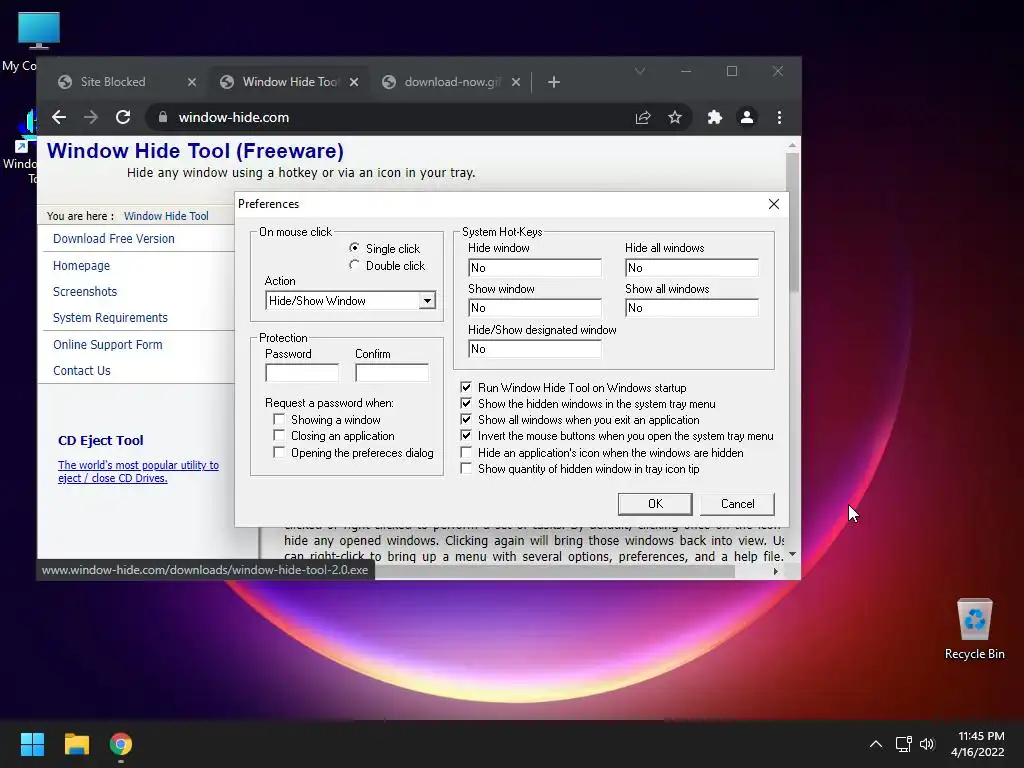Open the Chrome profile avatar
The image size is (1024, 768).
(x=746, y=118)
